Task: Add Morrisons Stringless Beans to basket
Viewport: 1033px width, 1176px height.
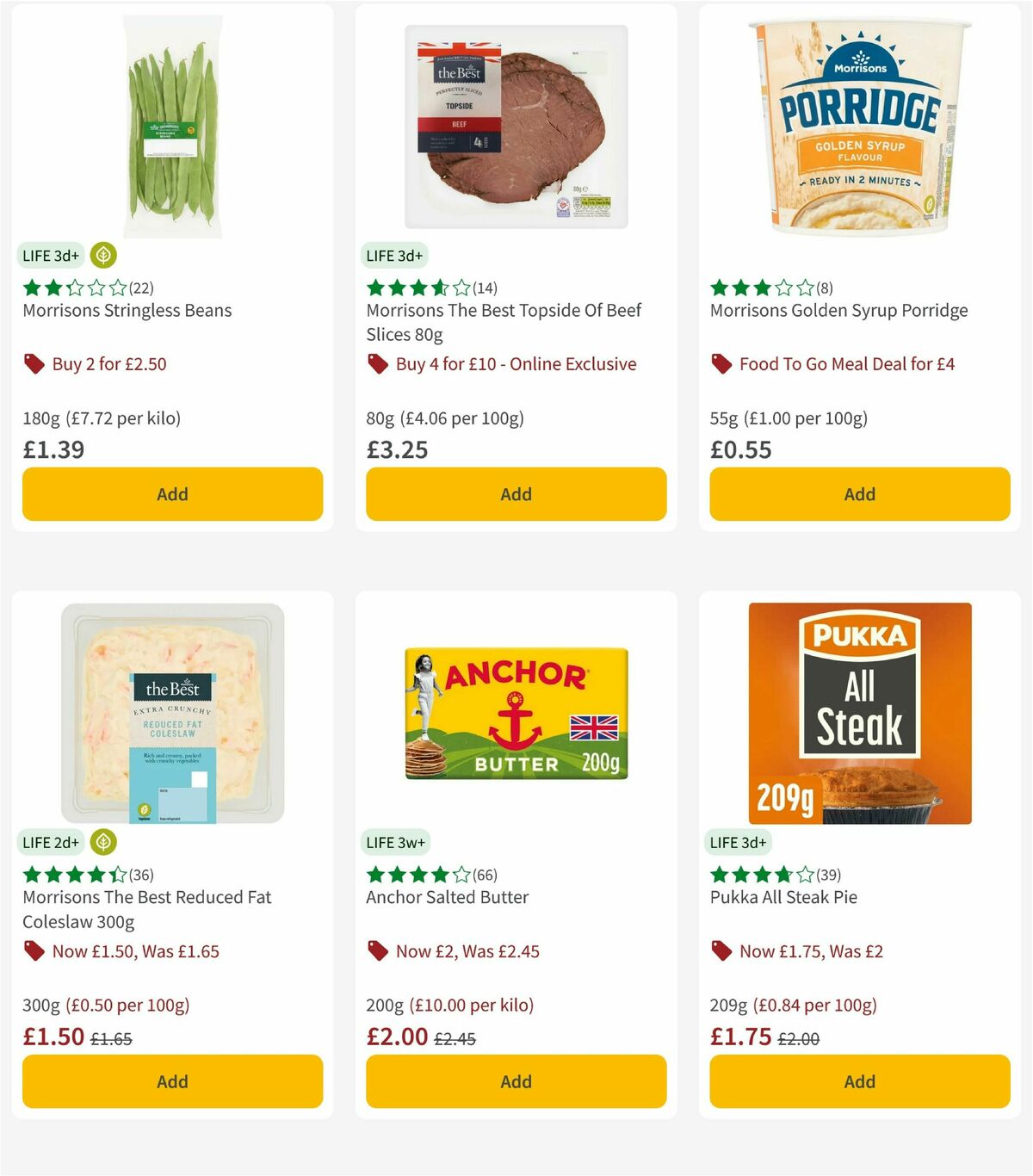Action: point(172,494)
